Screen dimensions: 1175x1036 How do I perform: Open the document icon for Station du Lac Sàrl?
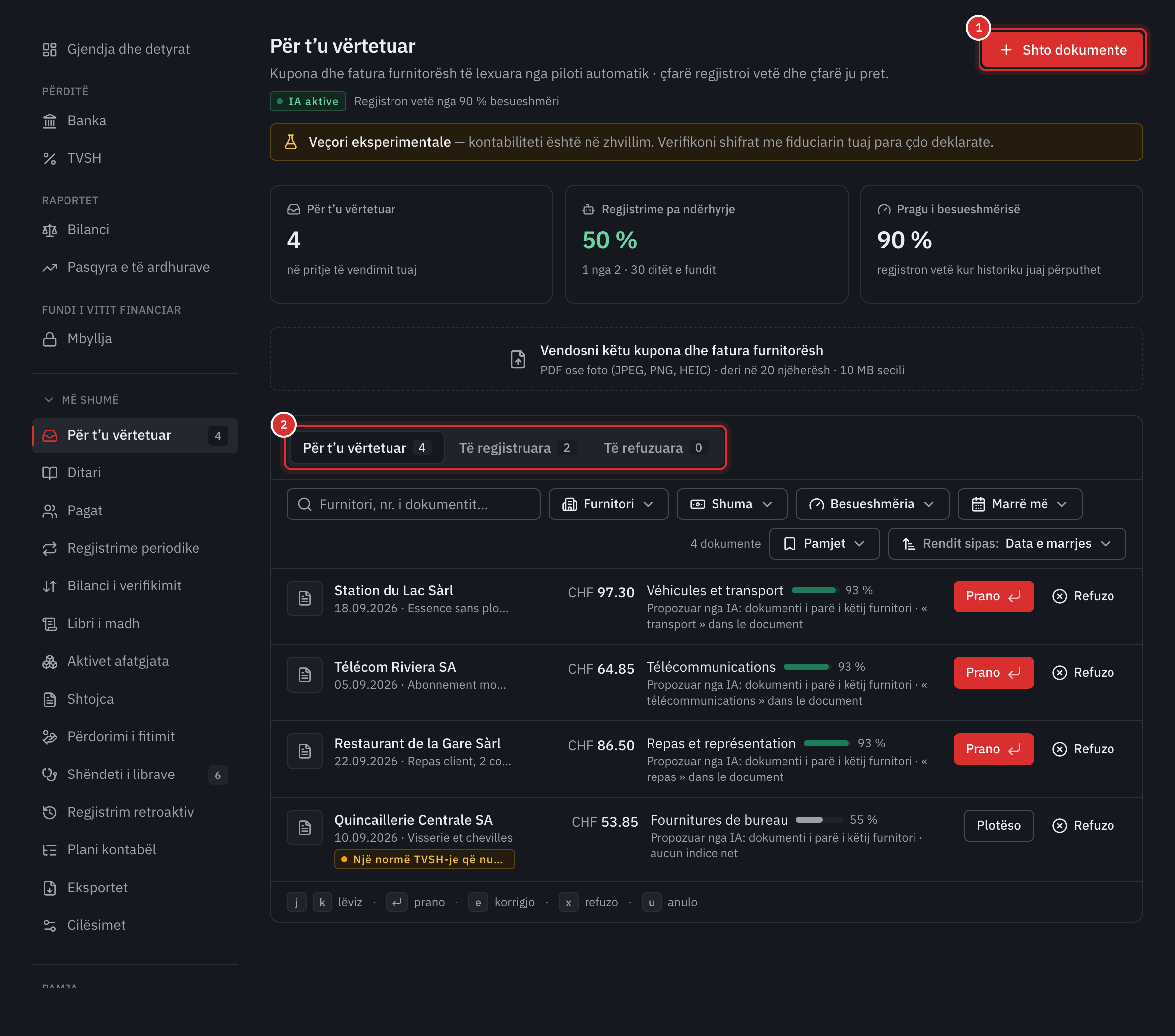[304, 598]
